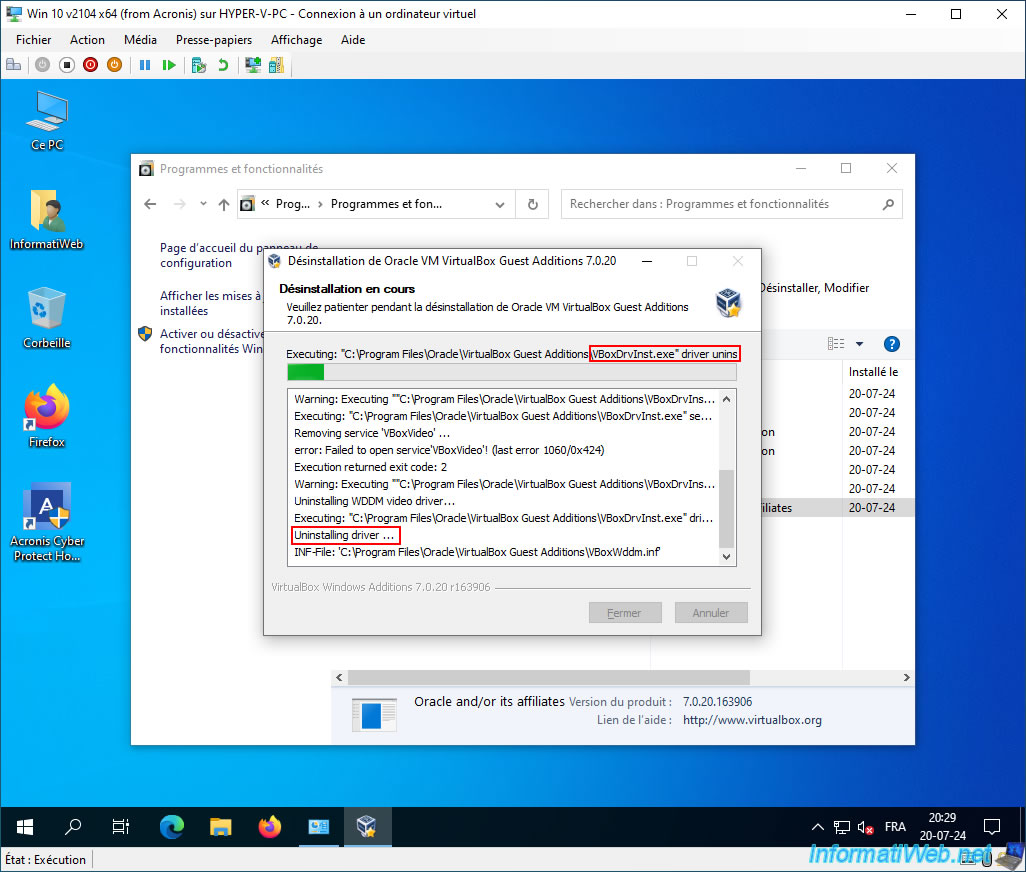Open the Affichage menu
The image size is (1026, 872).
[x=296, y=40]
